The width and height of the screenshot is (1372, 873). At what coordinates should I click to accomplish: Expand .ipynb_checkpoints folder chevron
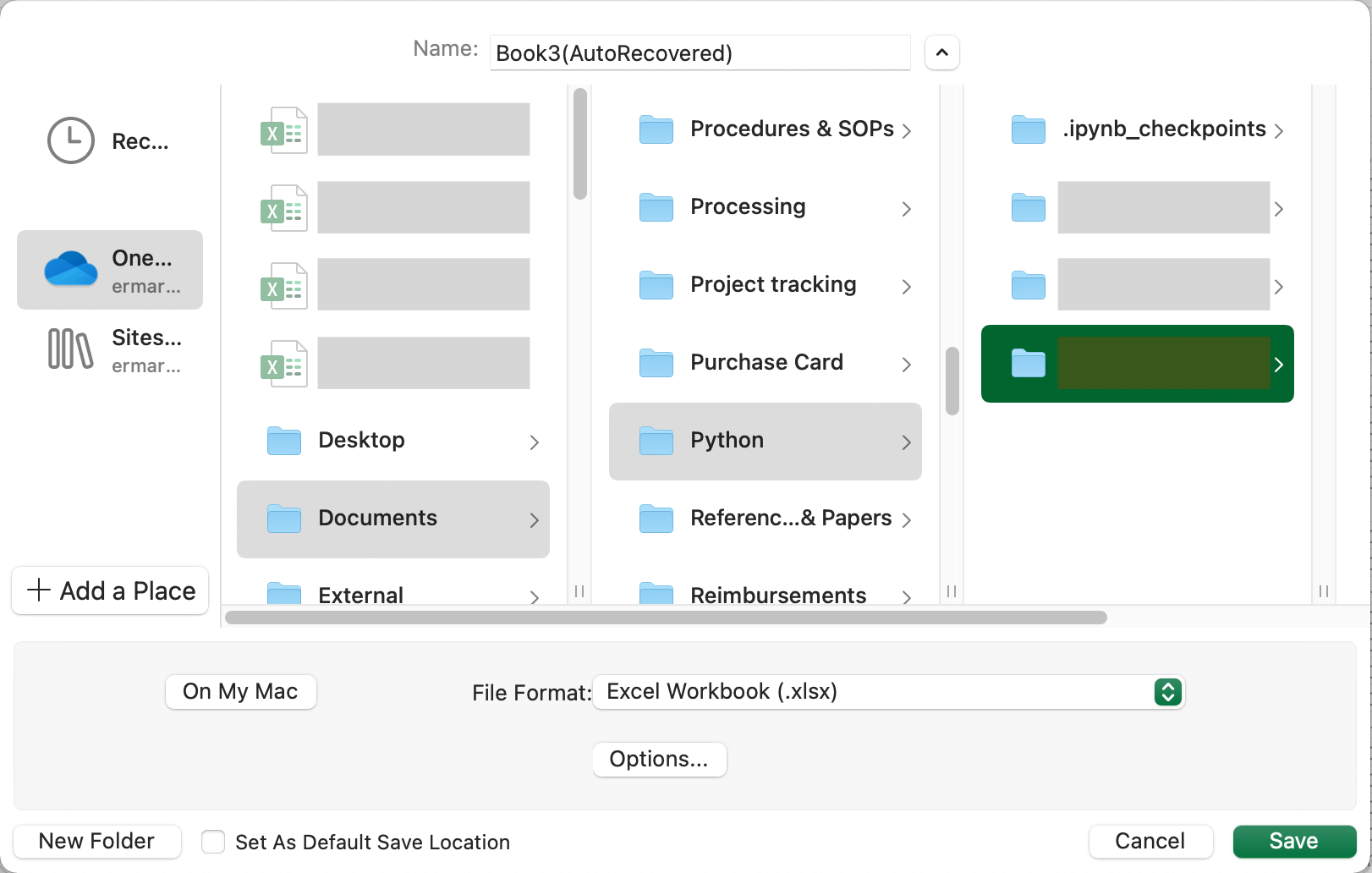[x=1278, y=130]
